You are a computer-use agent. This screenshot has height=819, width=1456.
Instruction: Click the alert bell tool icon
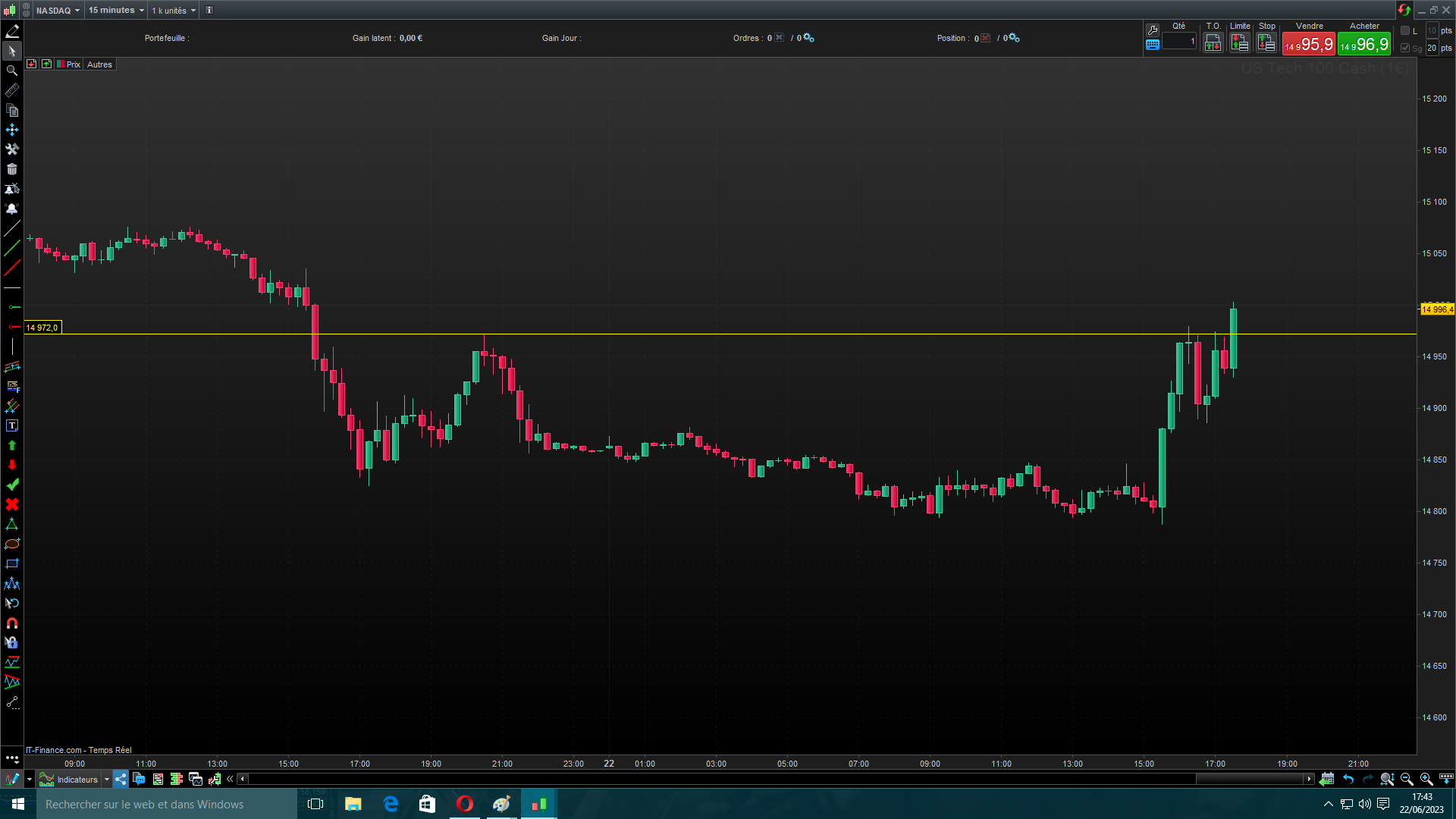point(11,209)
